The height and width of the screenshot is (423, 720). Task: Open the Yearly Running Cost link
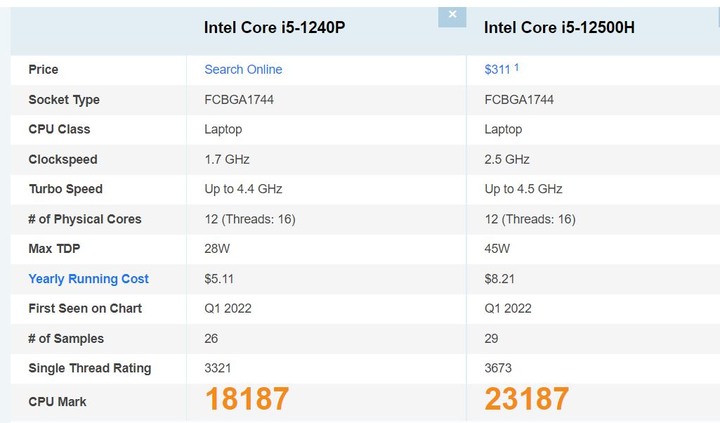[x=89, y=279]
